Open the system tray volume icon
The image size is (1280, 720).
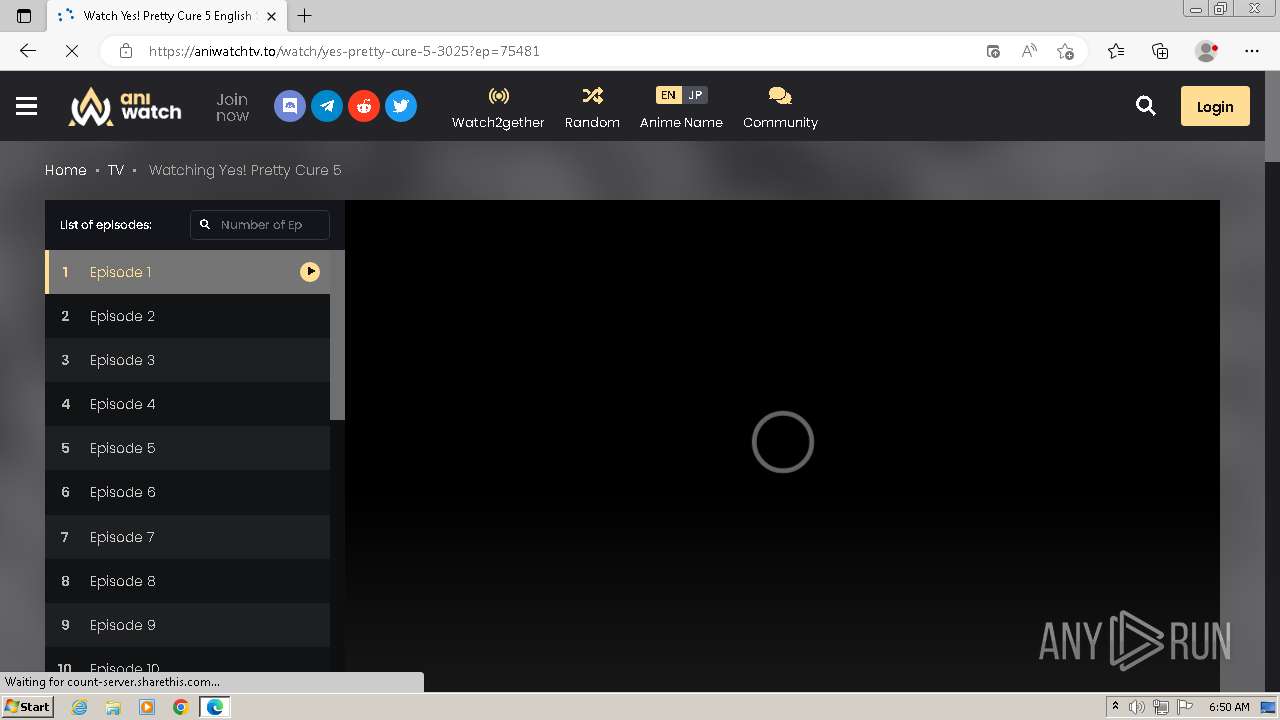click(x=1138, y=707)
